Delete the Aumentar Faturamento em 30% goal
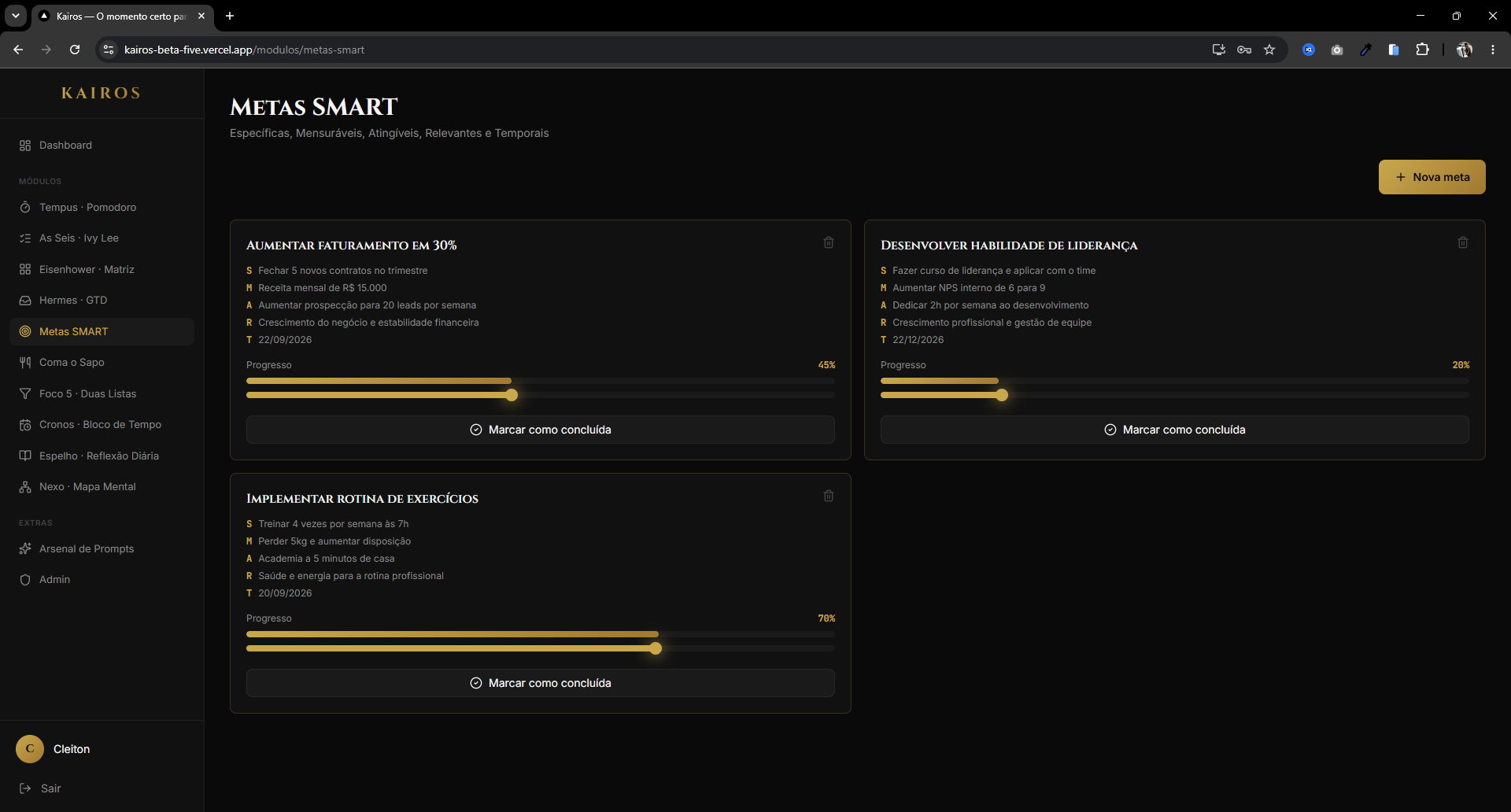Viewport: 1511px width, 812px height. [x=829, y=242]
